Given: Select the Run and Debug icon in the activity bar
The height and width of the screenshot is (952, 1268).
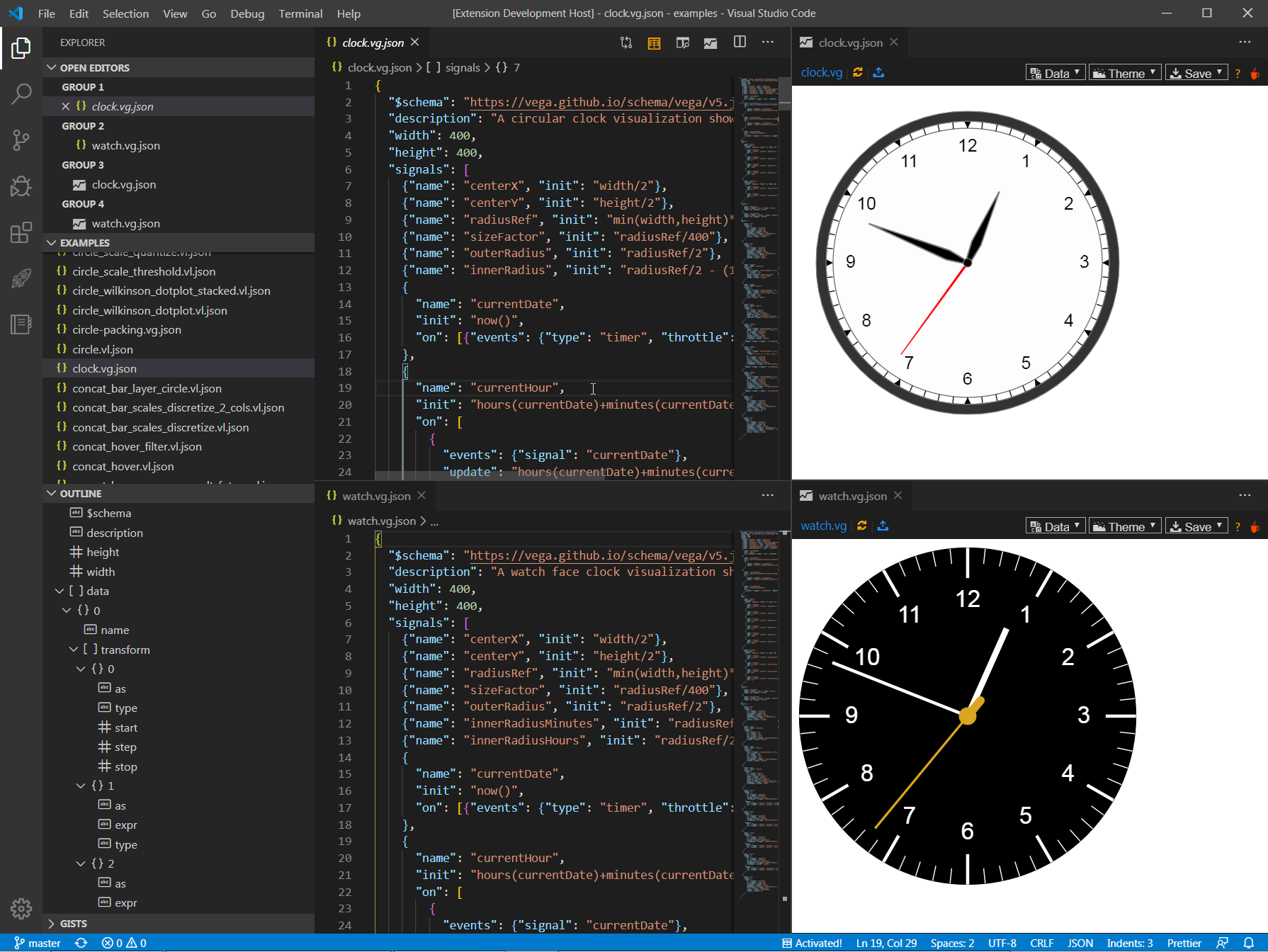Looking at the screenshot, I should pyautogui.click(x=21, y=186).
